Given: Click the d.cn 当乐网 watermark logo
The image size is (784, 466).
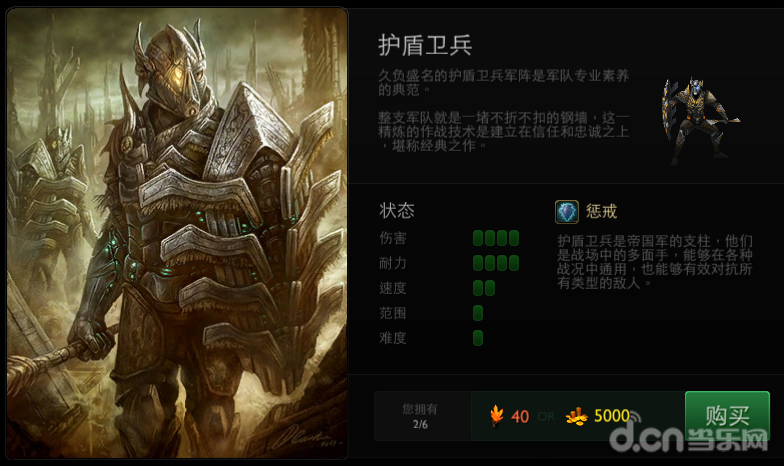Looking at the screenshot, I should tap(689, 436).
